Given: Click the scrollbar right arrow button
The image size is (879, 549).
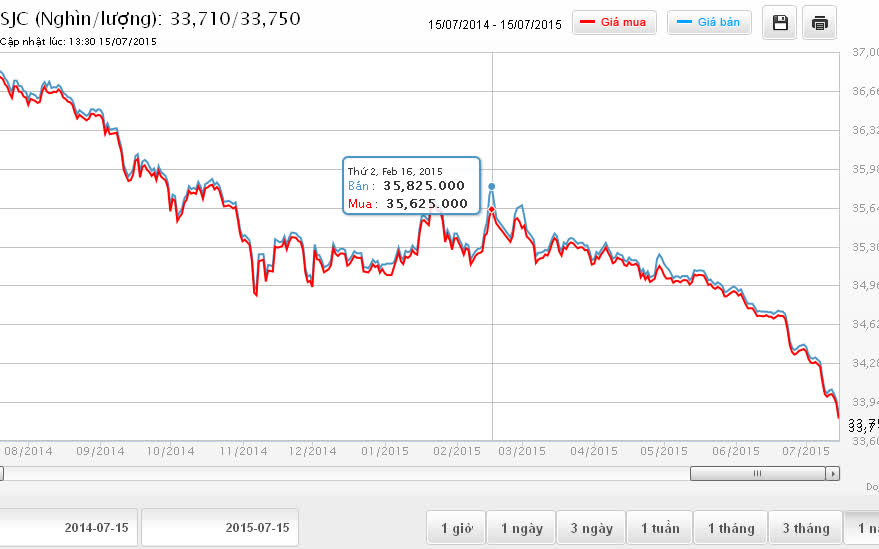Looking at the screenshot, I should point(832,474).
